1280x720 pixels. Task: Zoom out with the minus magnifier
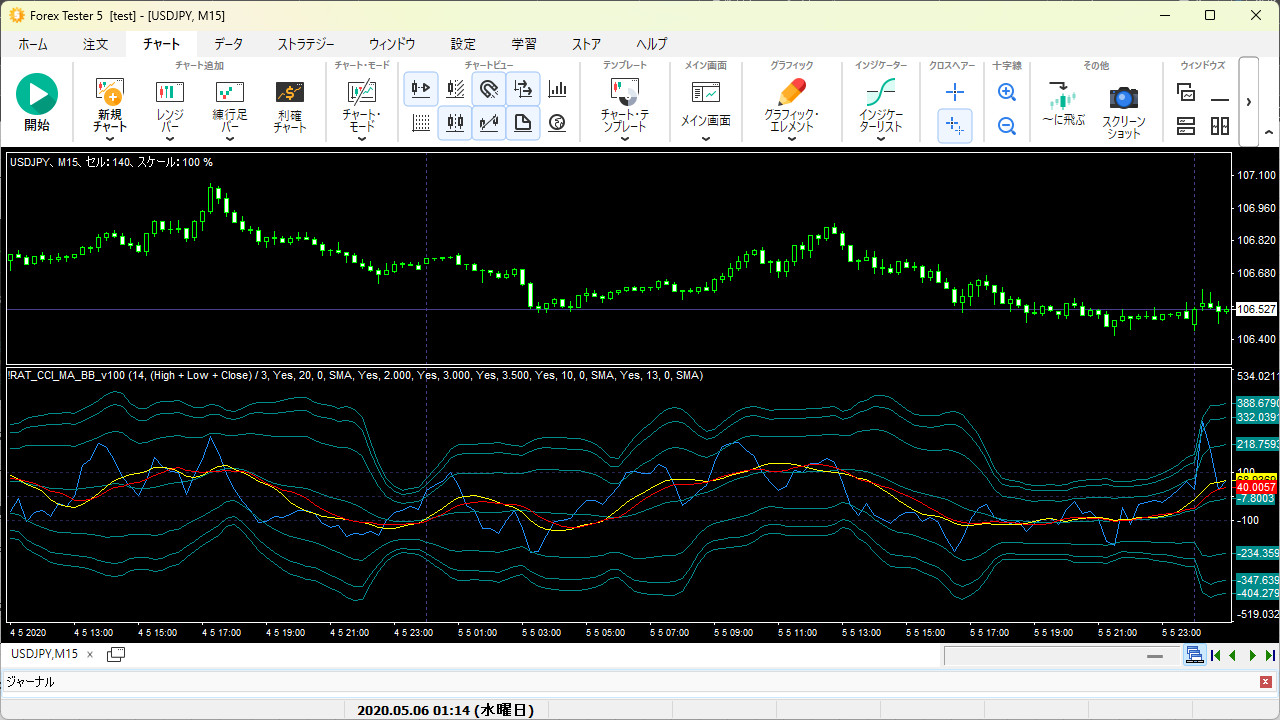point(1007,126)
